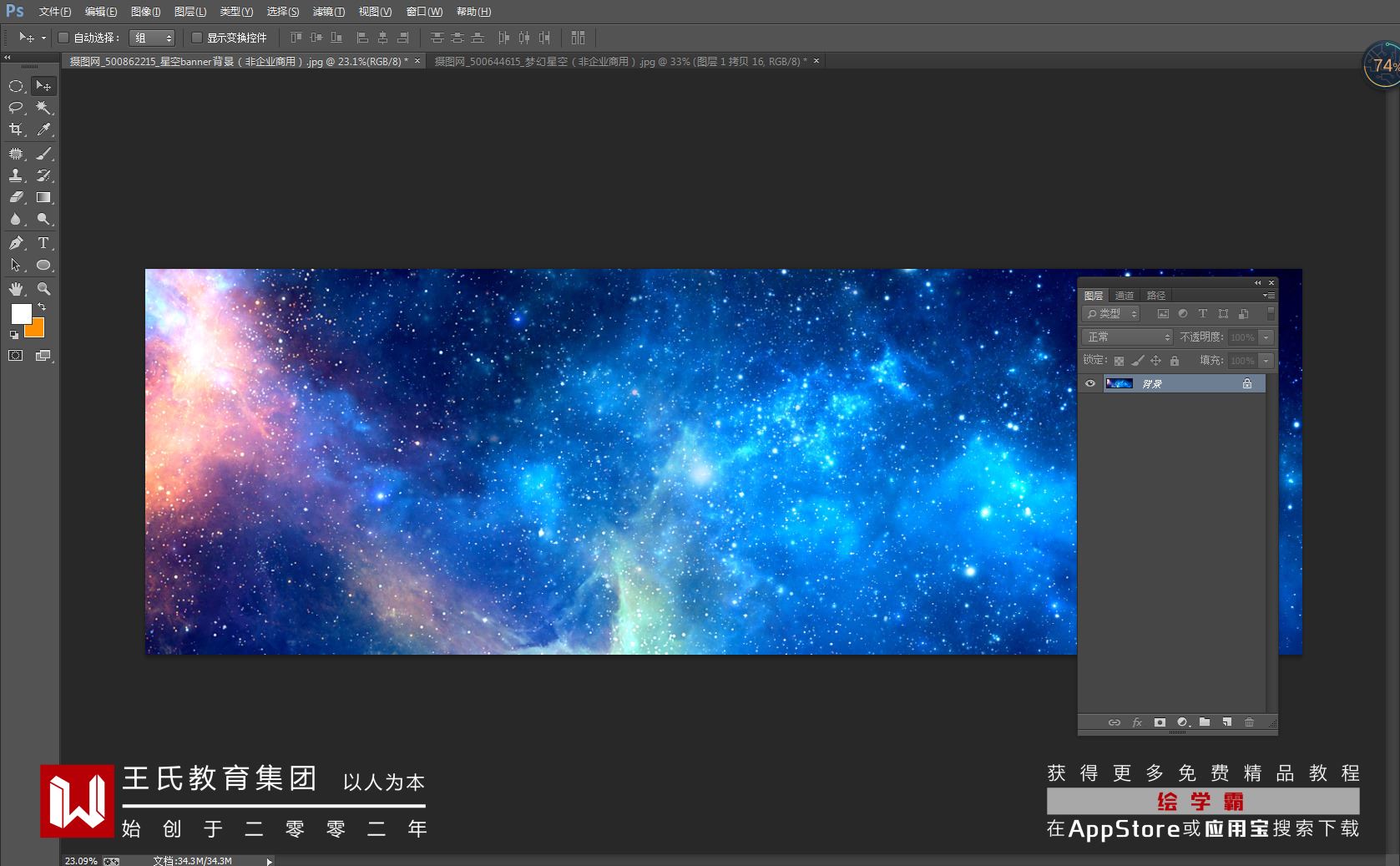Open the 窗口 menu
The width and height of the screenshot is (1400, 866).
coord(425,12)
